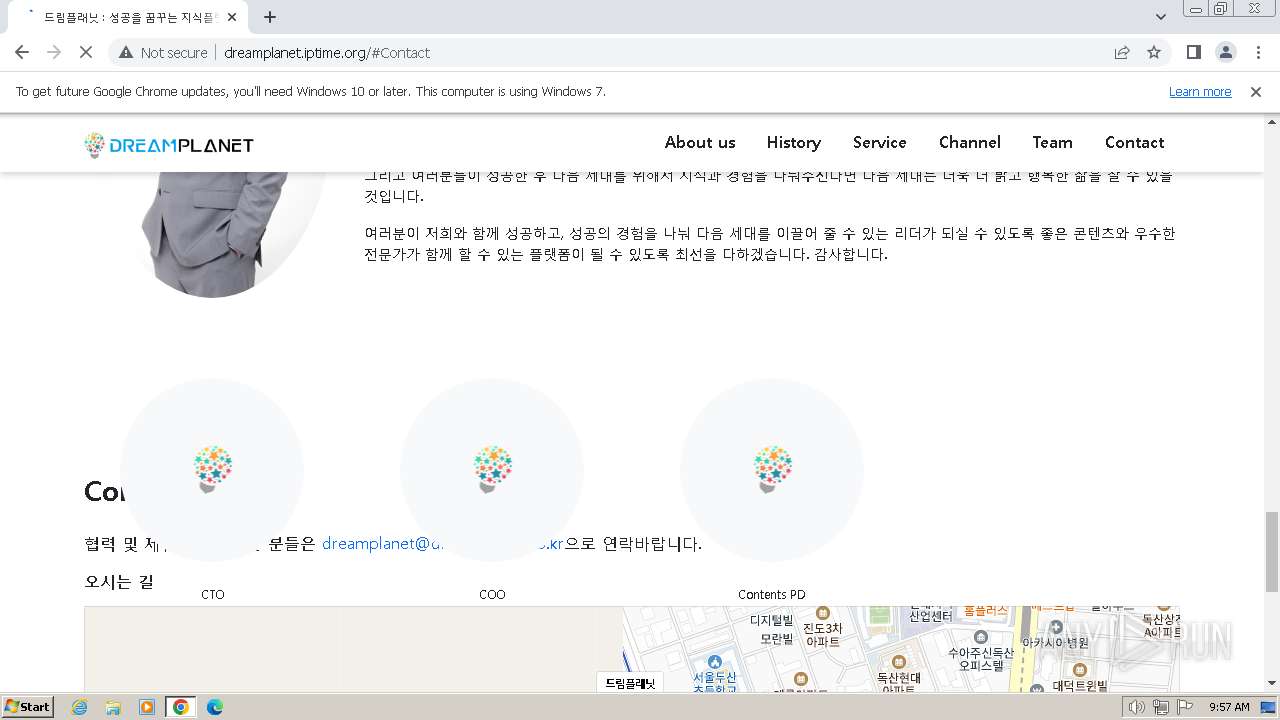Open the Windows Start menu

point(28,707)
